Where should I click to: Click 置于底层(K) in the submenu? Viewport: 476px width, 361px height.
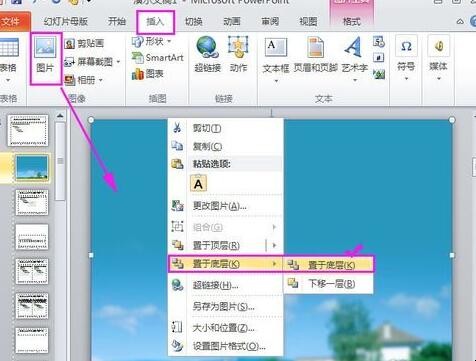pos(329,265)
